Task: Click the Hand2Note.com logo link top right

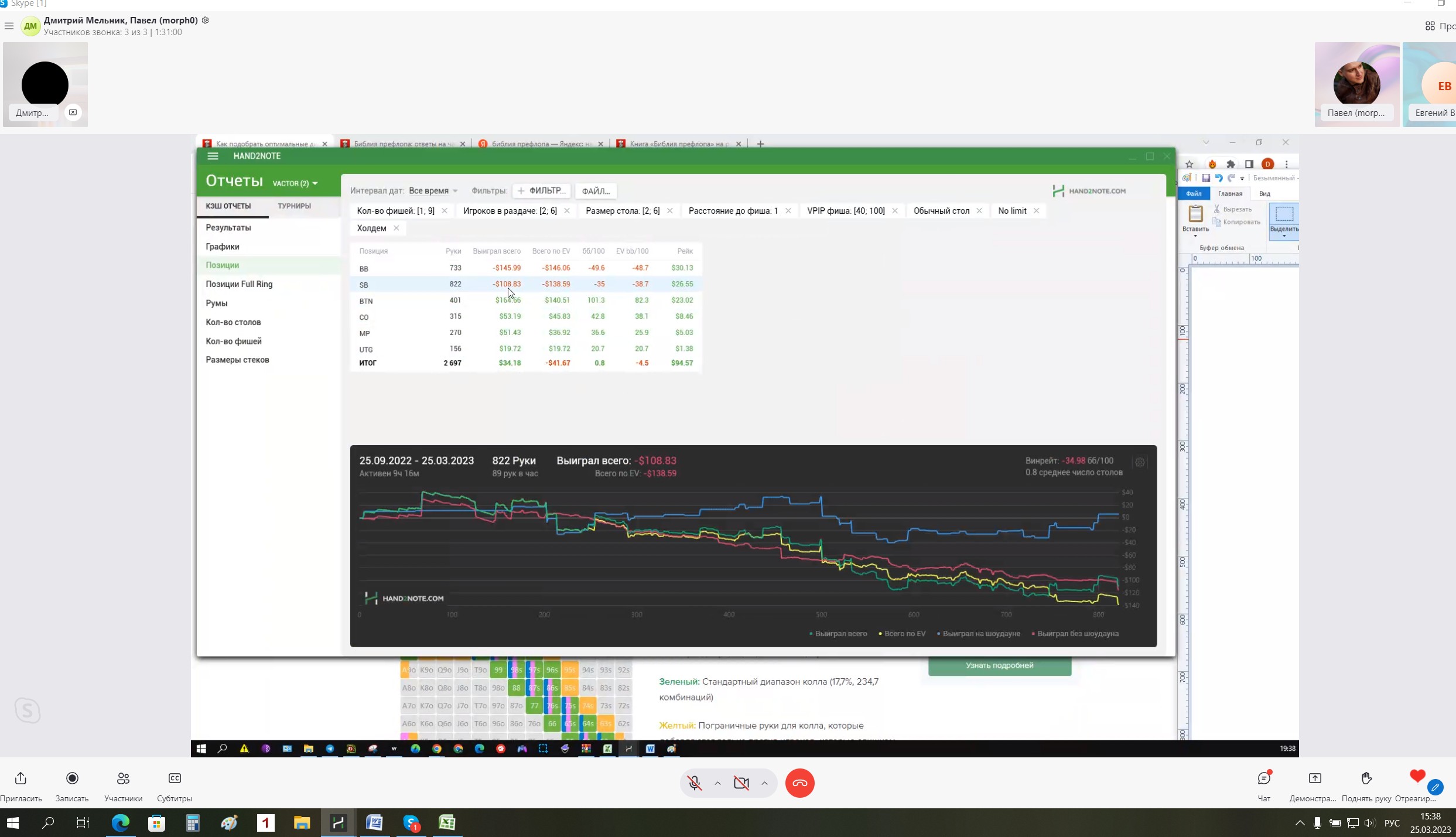Action: coord(1089,191)
